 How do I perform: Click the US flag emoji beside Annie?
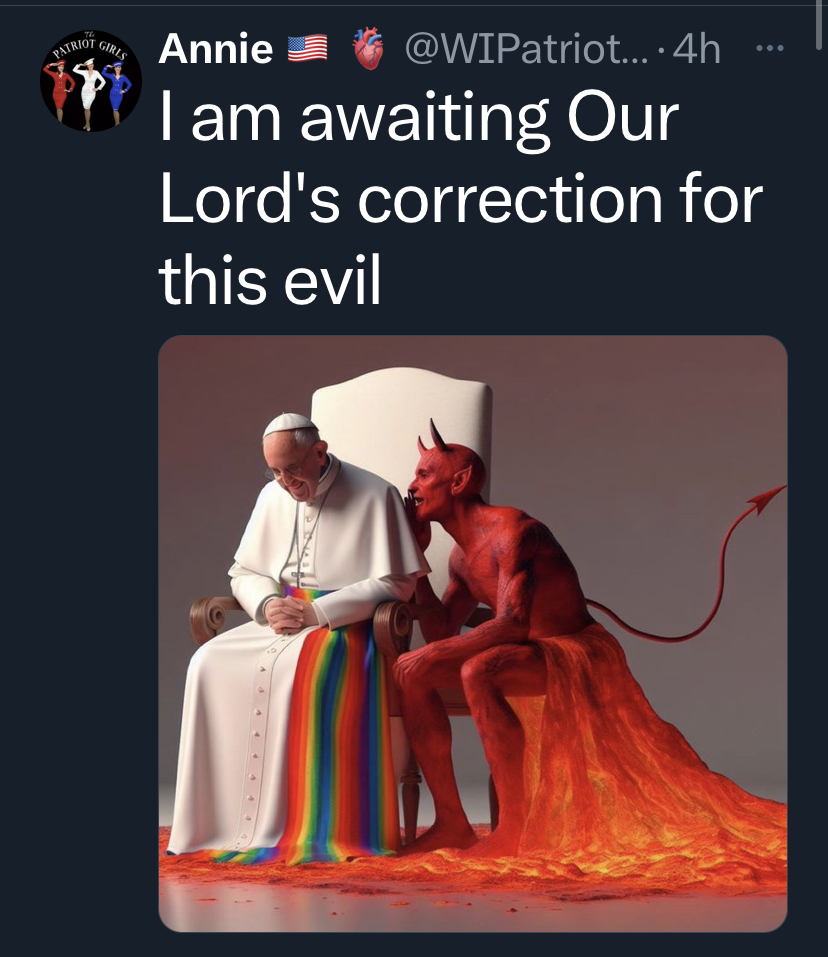coord(307,48)
